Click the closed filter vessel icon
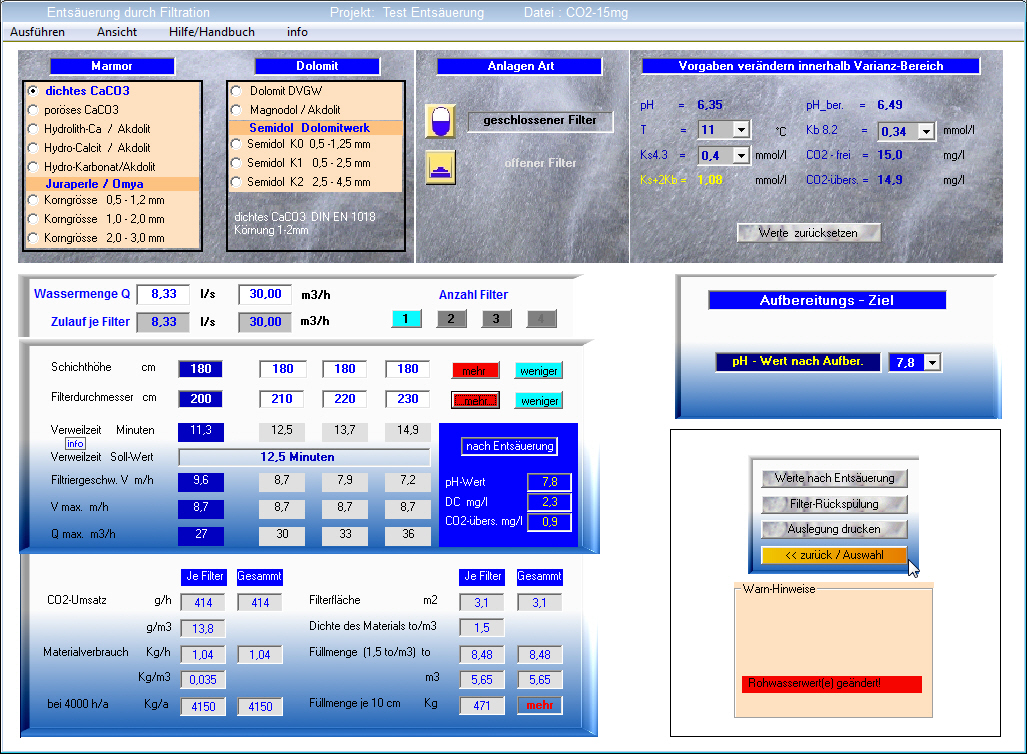 tap(439, 121)
